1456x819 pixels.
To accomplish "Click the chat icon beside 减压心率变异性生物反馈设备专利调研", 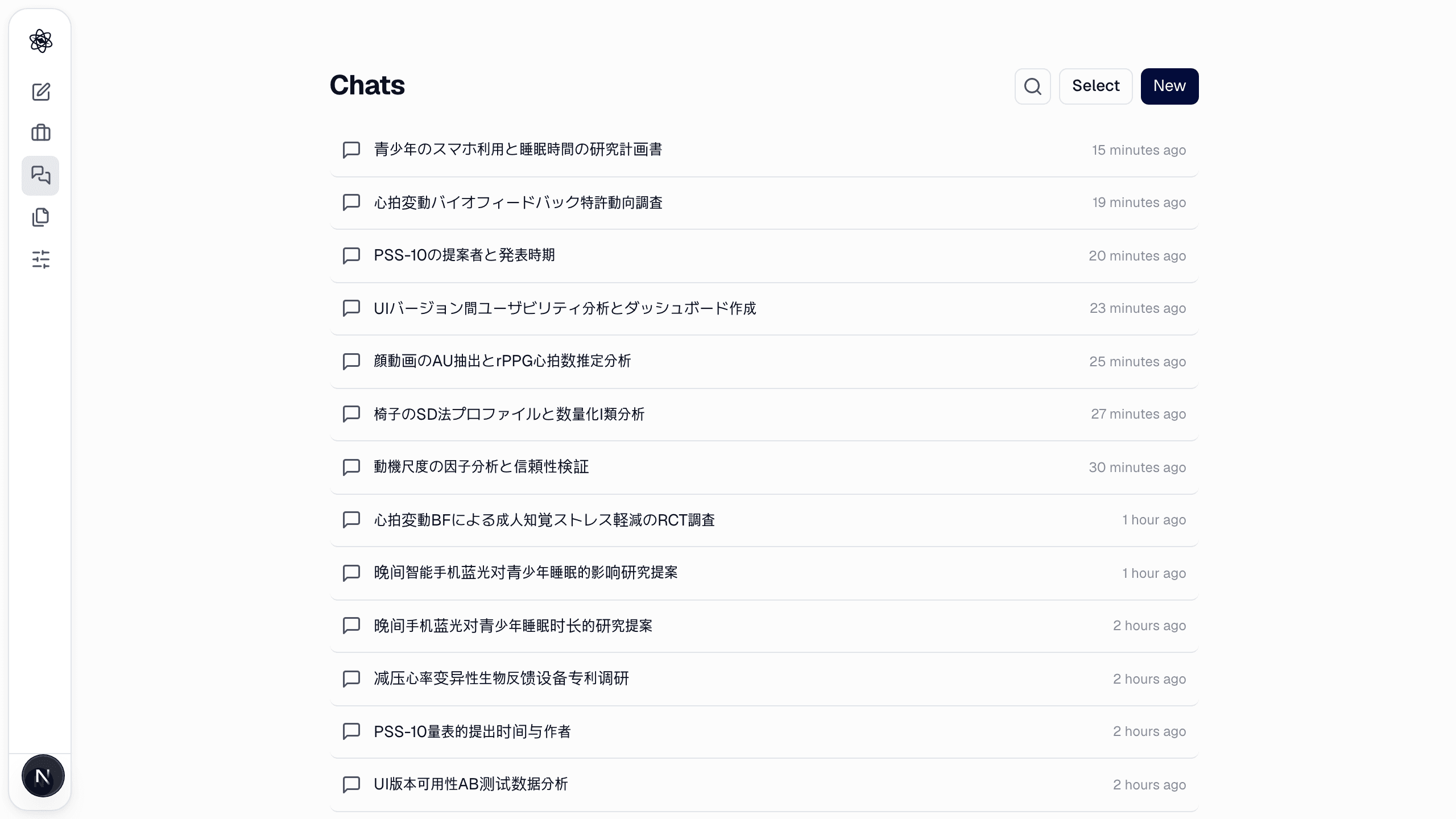I will click(x=351, y=679).
